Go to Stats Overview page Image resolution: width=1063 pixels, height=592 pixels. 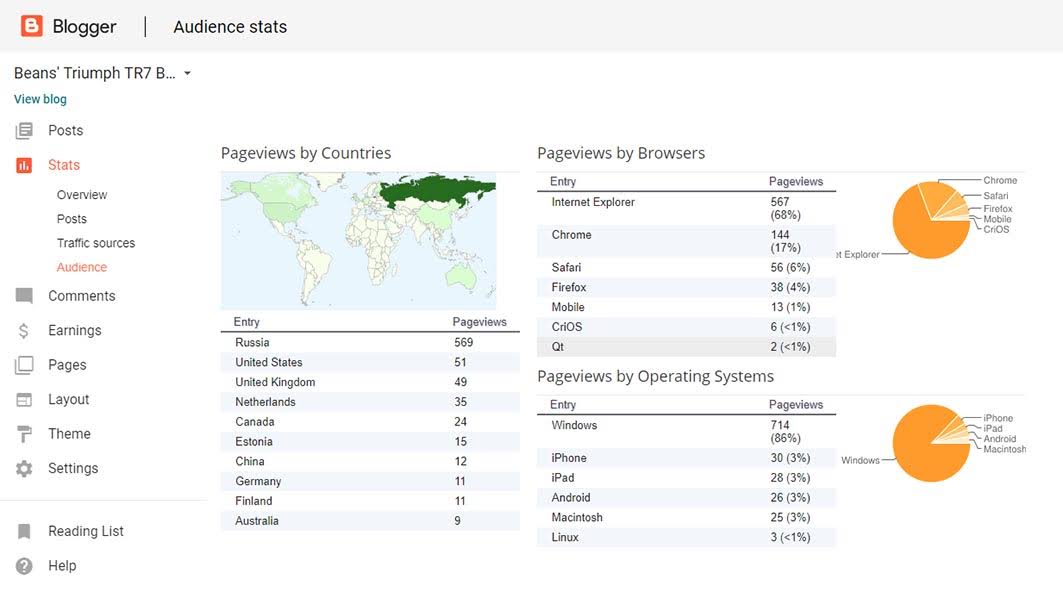82,195
